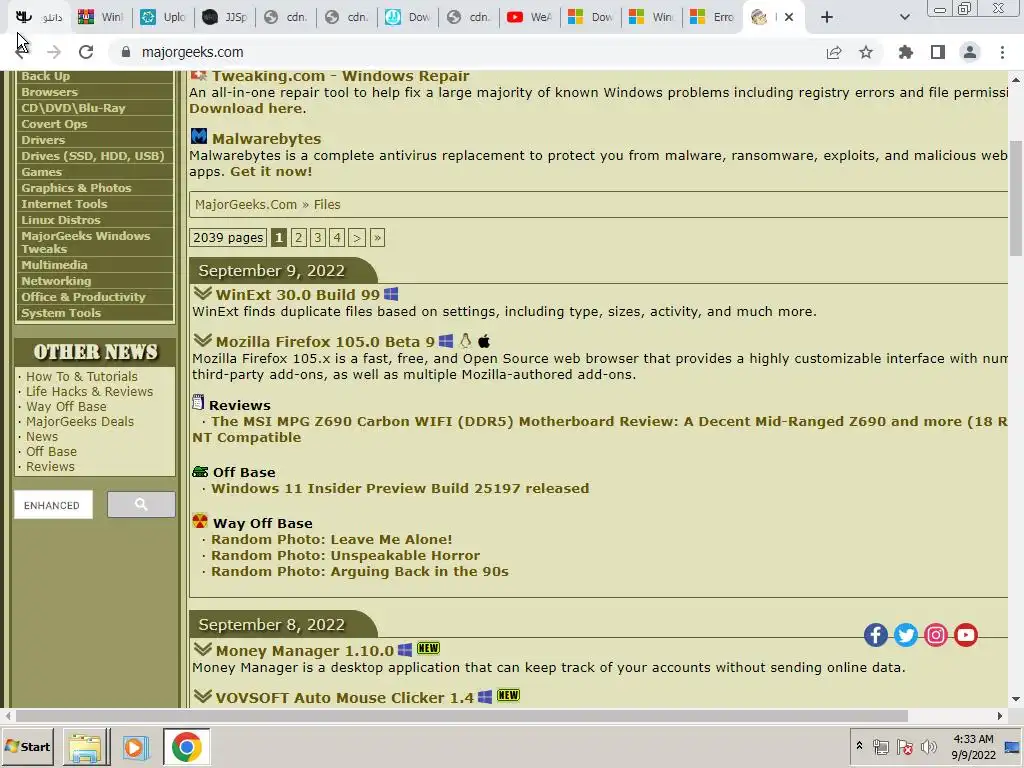Click the MajorGeeks Twitter icon
Image resolution: width=1024 pixels, height=768 pixels.
point(906,635)
